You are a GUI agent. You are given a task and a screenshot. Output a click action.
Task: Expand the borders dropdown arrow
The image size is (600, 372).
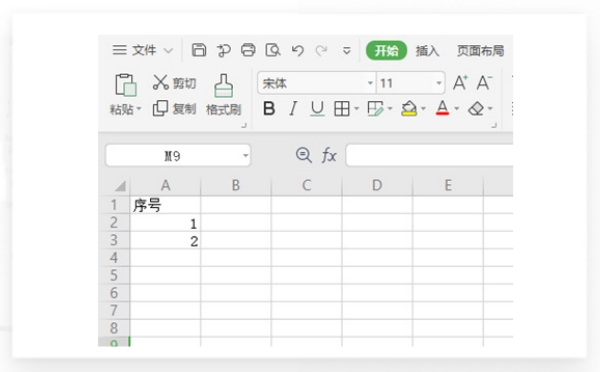(x=357, y=109)
